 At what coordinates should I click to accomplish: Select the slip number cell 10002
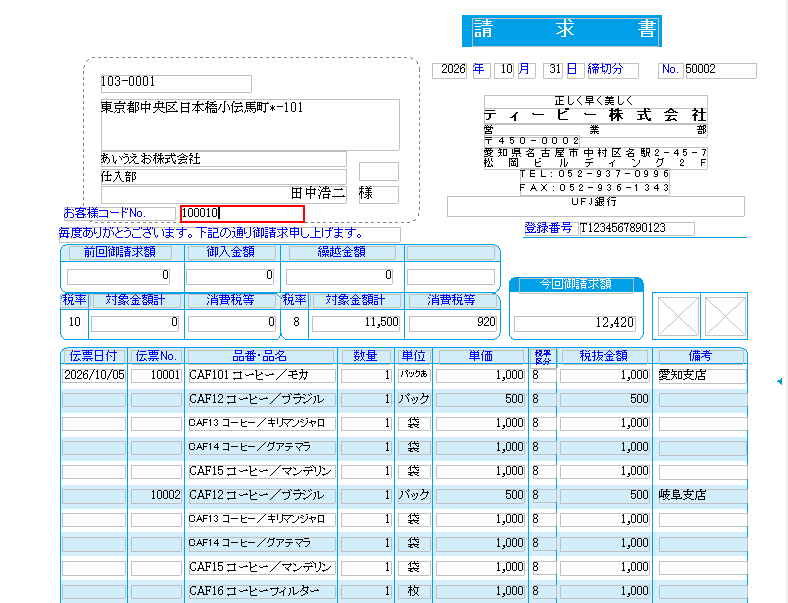156,495
